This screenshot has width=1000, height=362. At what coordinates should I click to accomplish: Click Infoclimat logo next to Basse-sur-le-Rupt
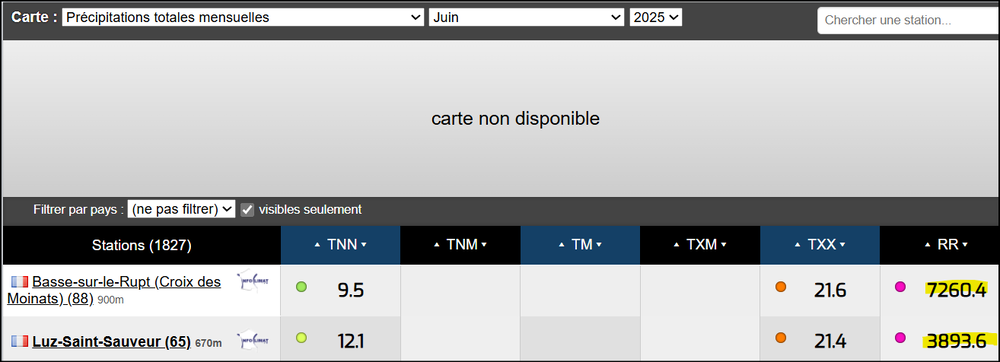pos(253,281)
